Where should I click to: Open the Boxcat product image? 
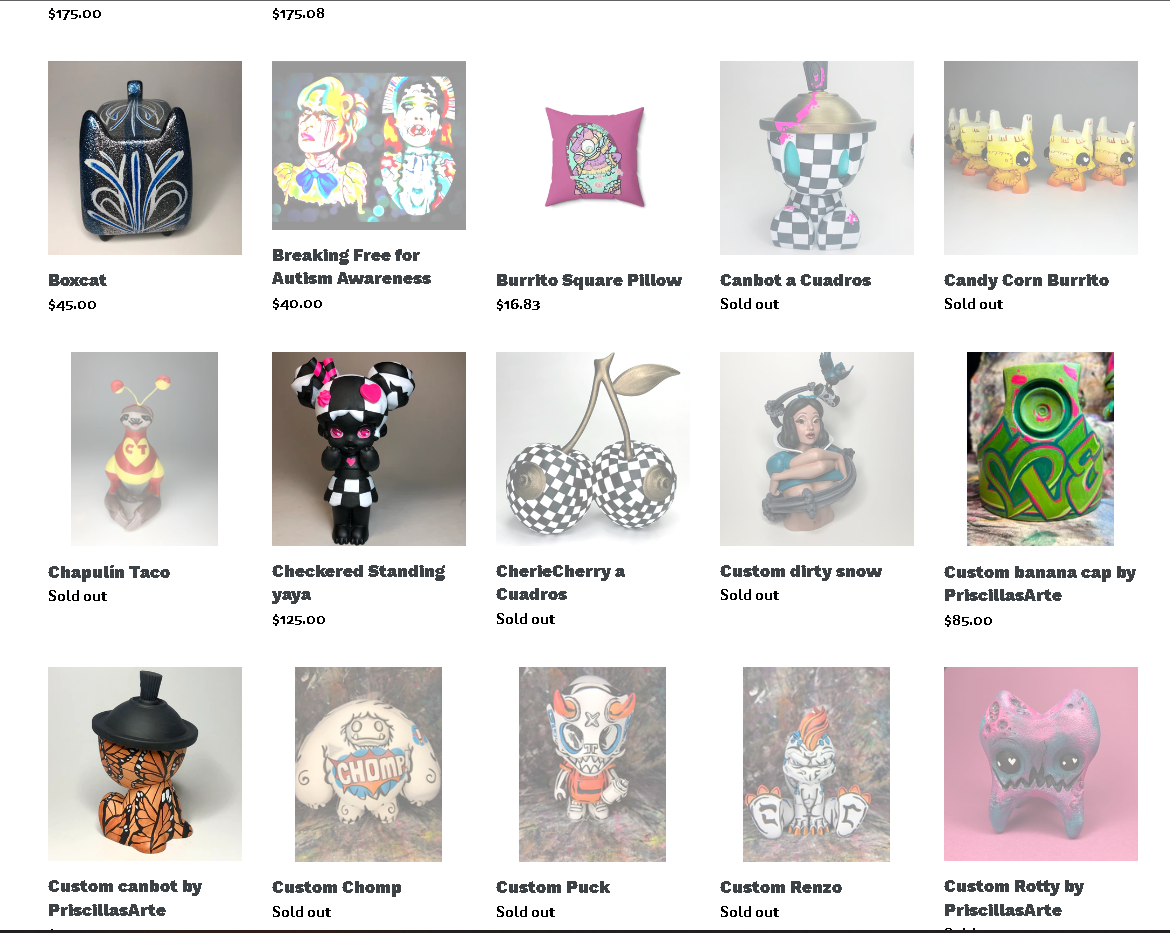(x=145, y=158)
